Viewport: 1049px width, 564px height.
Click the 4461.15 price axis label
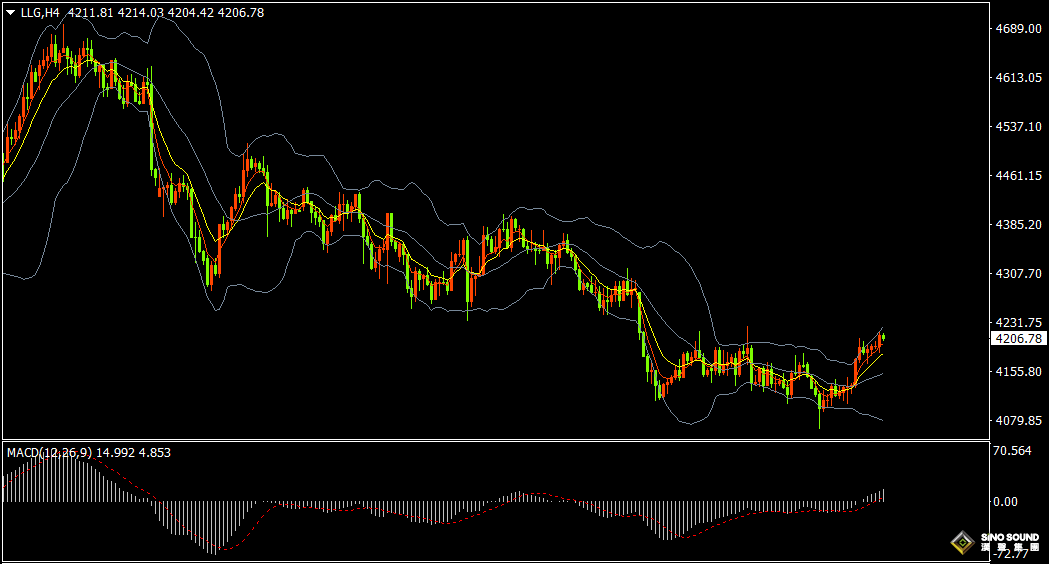tap(1018, 175)
